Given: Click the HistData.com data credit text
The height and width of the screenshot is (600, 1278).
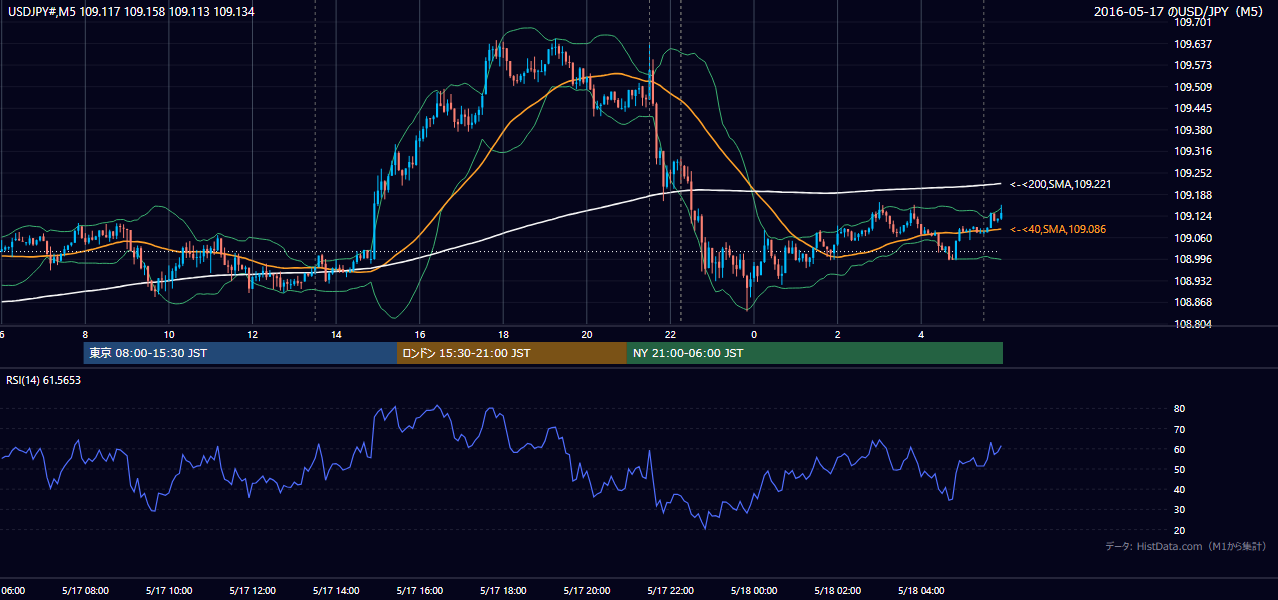Looking at the screenshot, I should 1186,546.
